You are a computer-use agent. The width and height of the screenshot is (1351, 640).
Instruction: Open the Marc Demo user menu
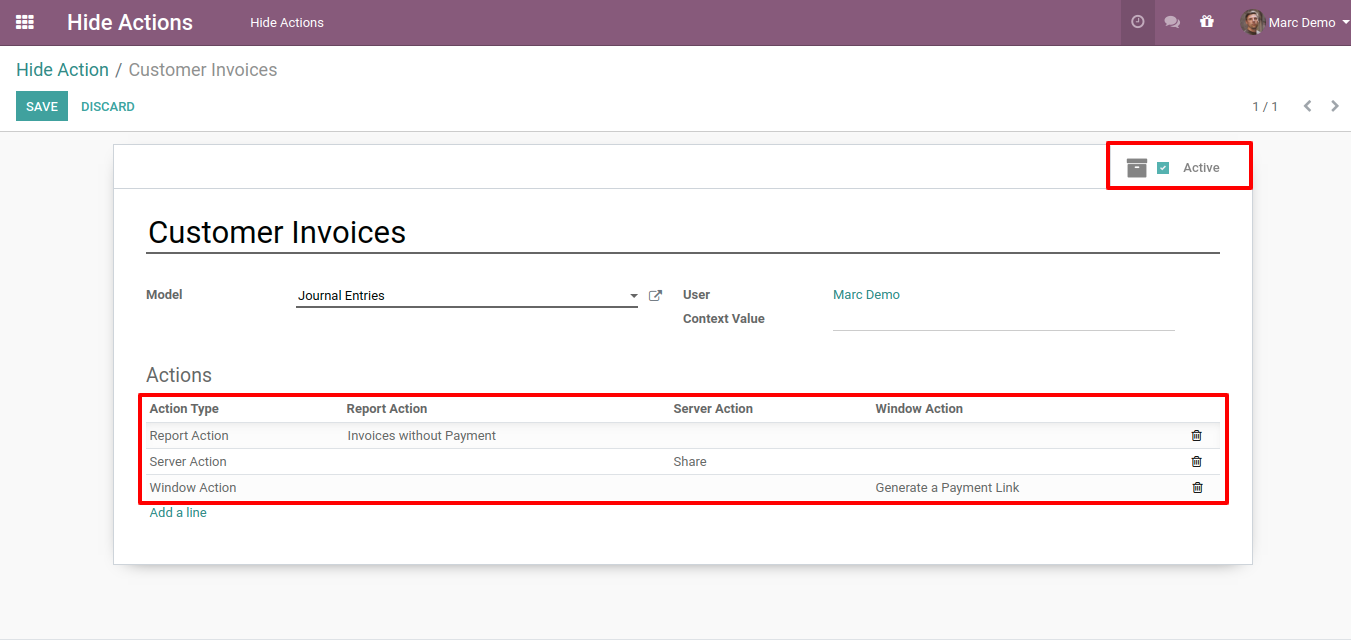[x=1295, y=22]
